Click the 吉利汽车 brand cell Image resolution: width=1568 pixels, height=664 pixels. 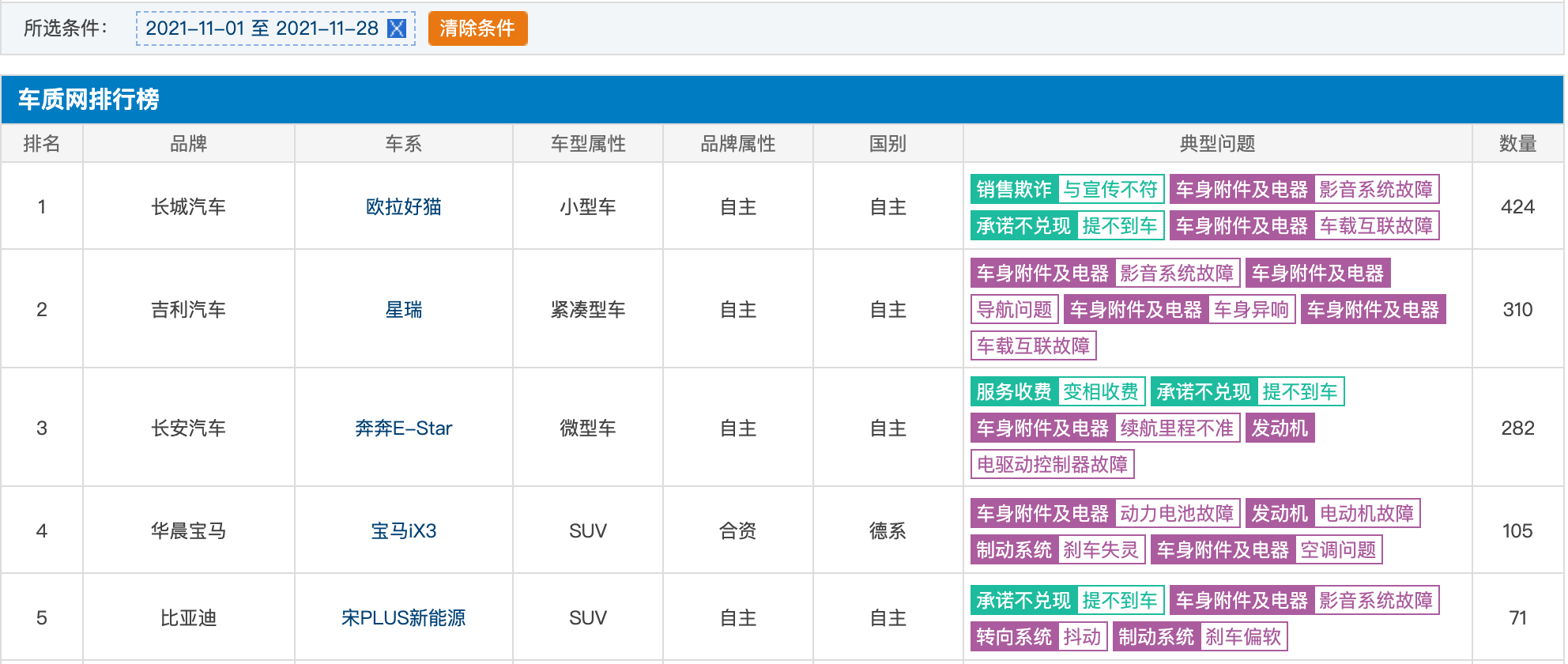coord(189,310)
